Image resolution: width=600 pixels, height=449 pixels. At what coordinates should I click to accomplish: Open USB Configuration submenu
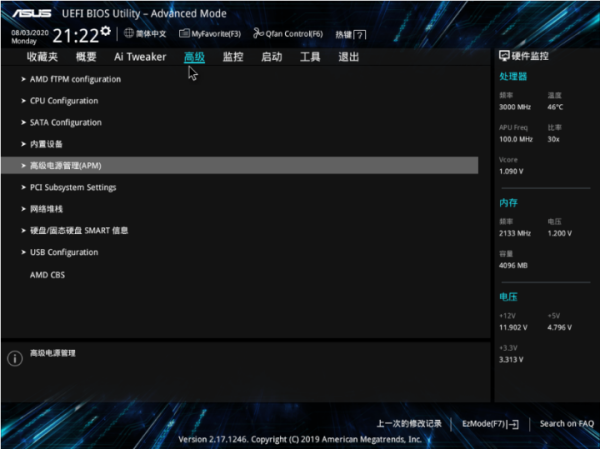click(x=64, y=252)
